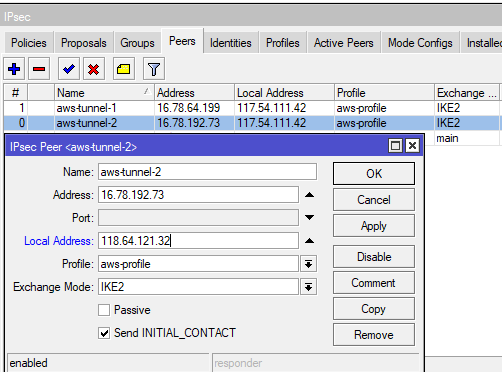Viewport: 502px width, 372px height.
Task: Open the Mode Configs tab
Action: 420,43
